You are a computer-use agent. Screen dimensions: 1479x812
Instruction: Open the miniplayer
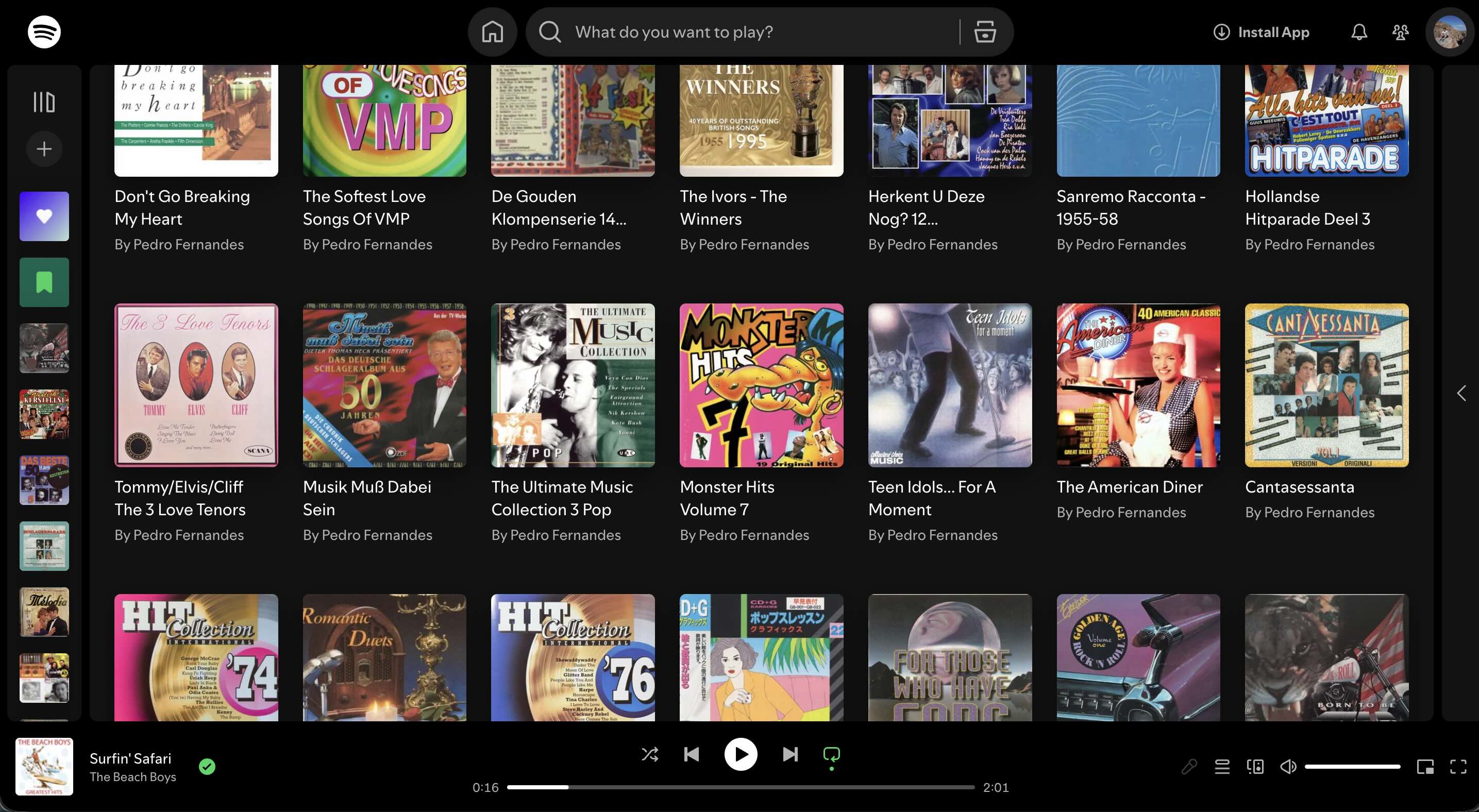[1425, 767]
